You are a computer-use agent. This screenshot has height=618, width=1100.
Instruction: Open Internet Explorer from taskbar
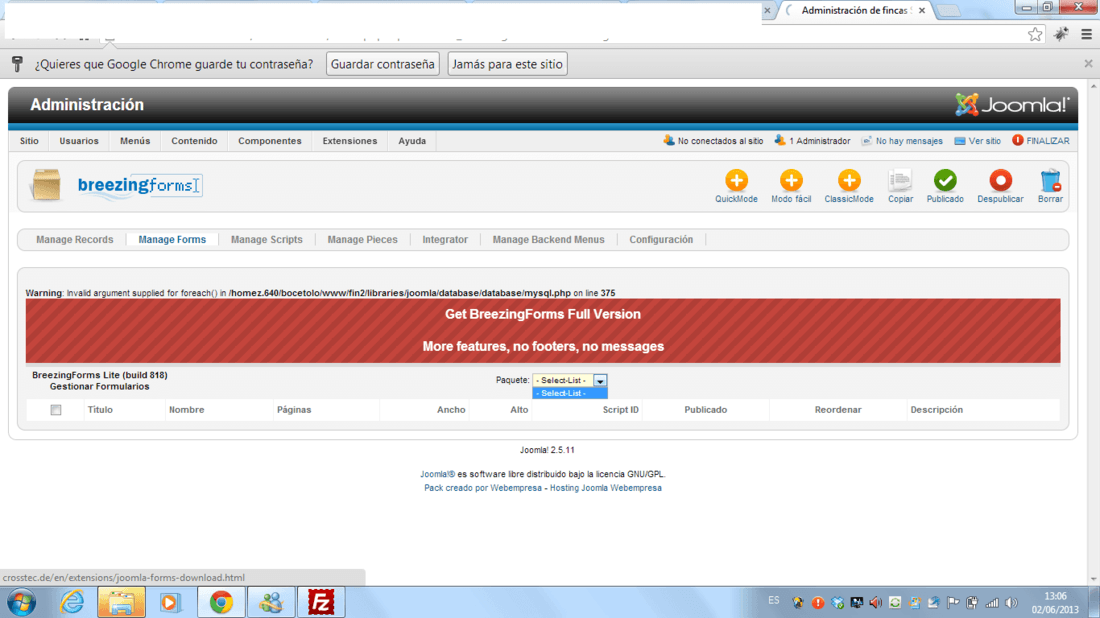(x=72, y=603)
